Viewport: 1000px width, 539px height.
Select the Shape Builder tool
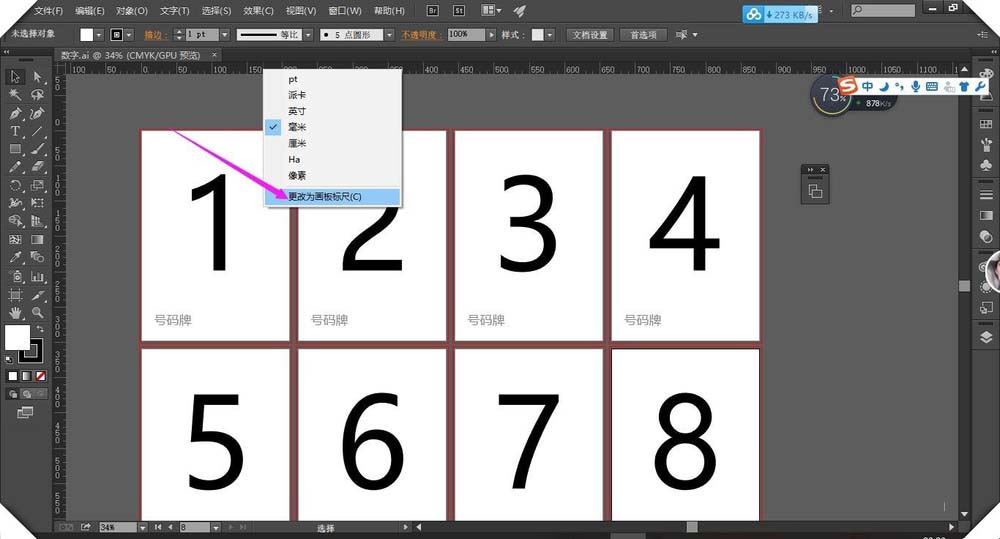pos(15,221)
